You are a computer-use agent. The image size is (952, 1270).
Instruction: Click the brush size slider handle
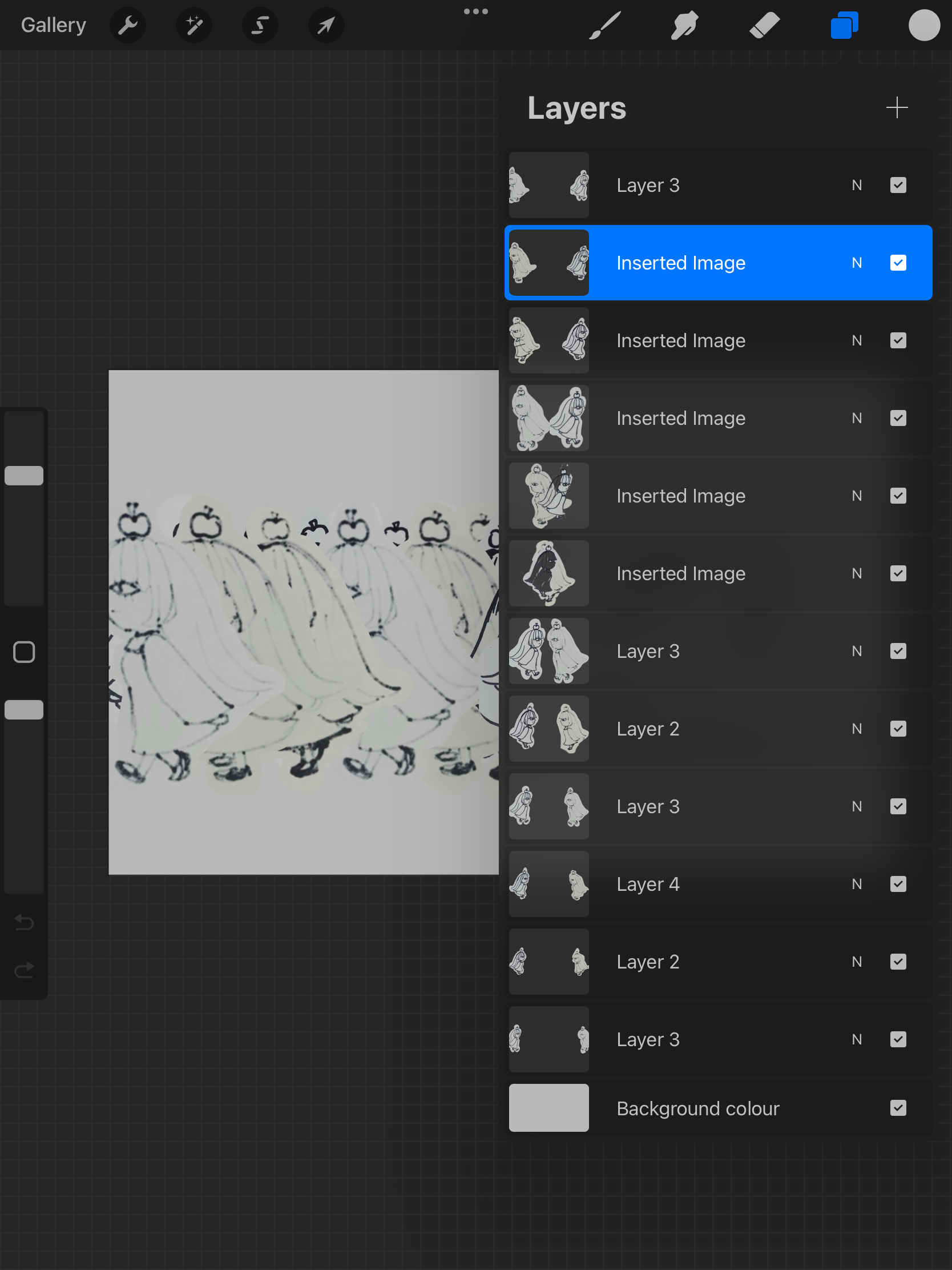click(24, 475)
